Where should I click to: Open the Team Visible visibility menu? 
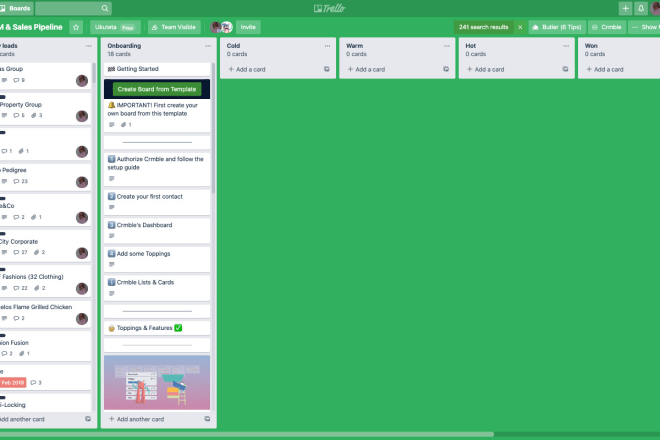(x=174, y=27)
